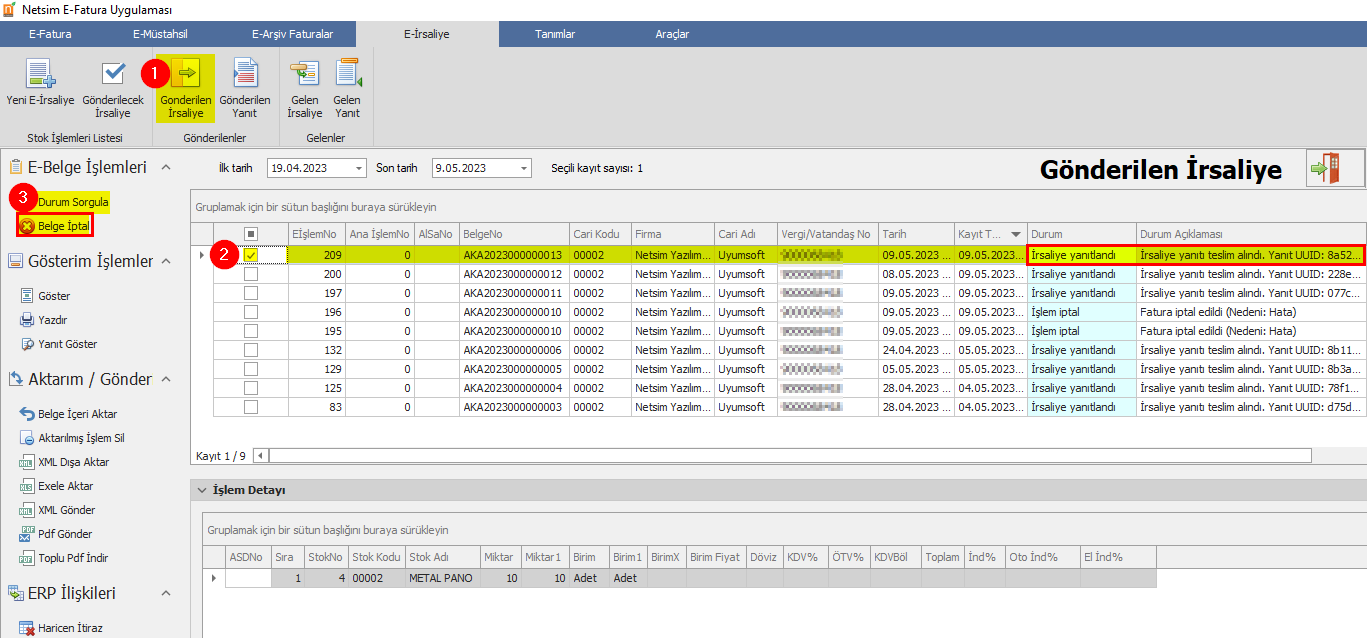Viewport: 1367px width, 638px height.
Task: Switch to E-Arşiv Faturalar tab
Action: (x=292, y=34)
